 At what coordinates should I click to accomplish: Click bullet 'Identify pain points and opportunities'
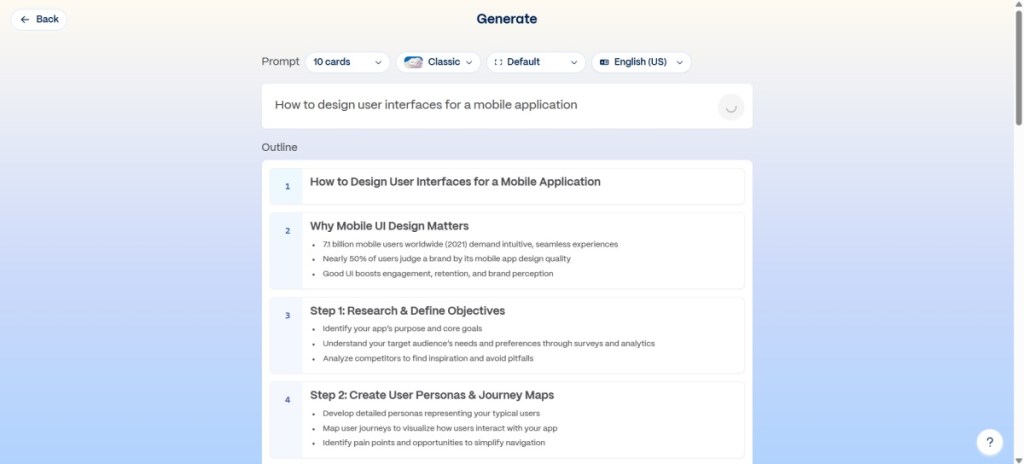pyautogui.click(x=434, y=443)
